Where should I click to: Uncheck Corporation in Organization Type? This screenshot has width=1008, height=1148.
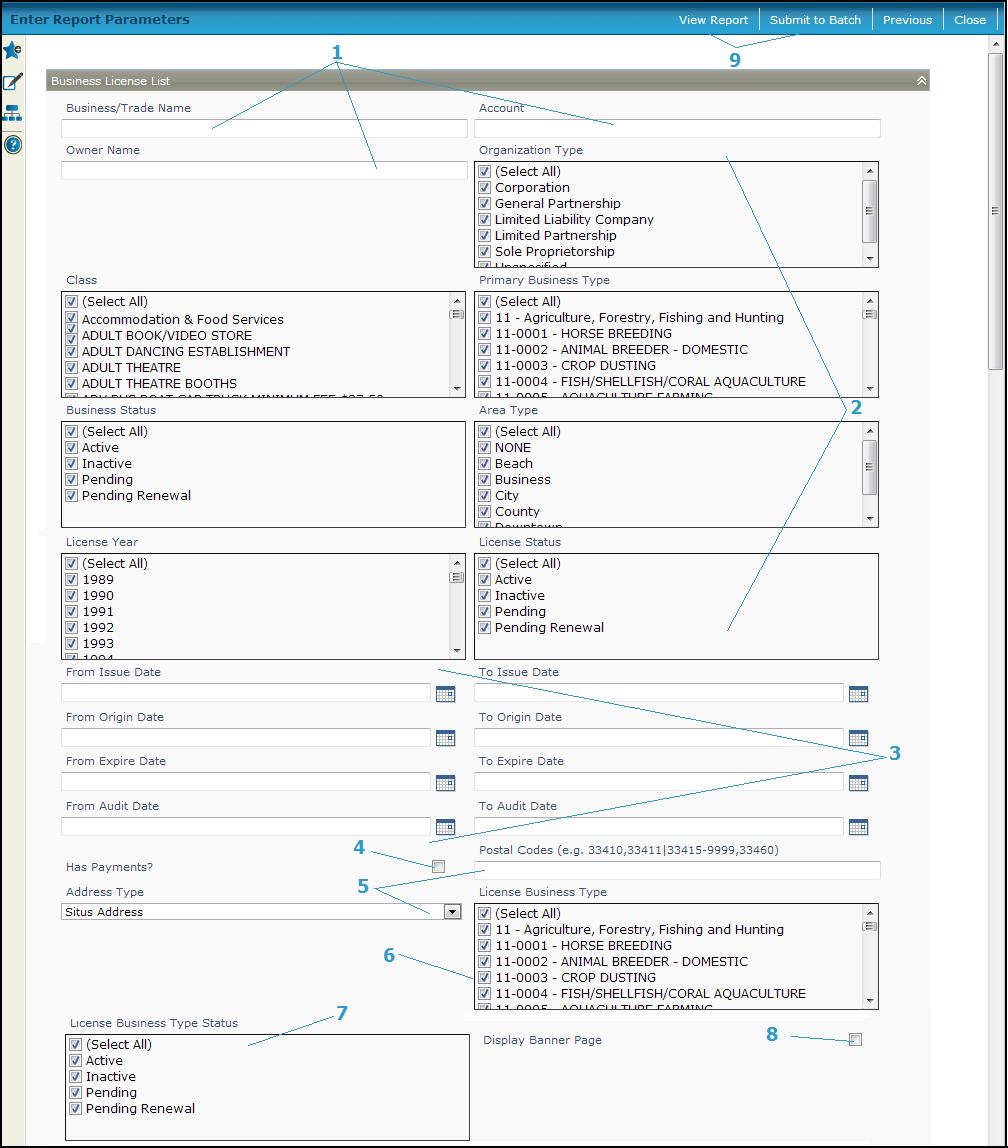[484, 187]
